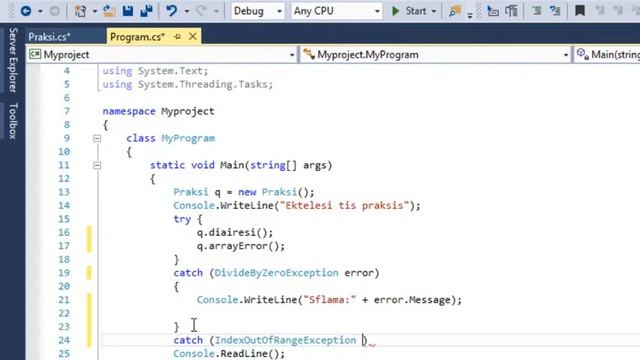Click line number 22 in margin
Image resolution: width=640 pixels, height=360 pixels.
click(64, 313)
